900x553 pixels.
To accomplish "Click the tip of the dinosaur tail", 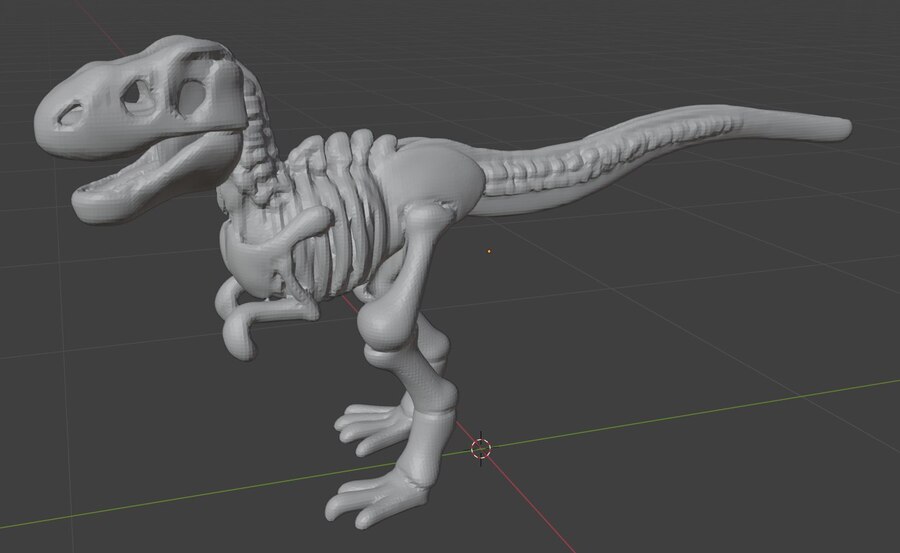I will [x=840, y=126].
